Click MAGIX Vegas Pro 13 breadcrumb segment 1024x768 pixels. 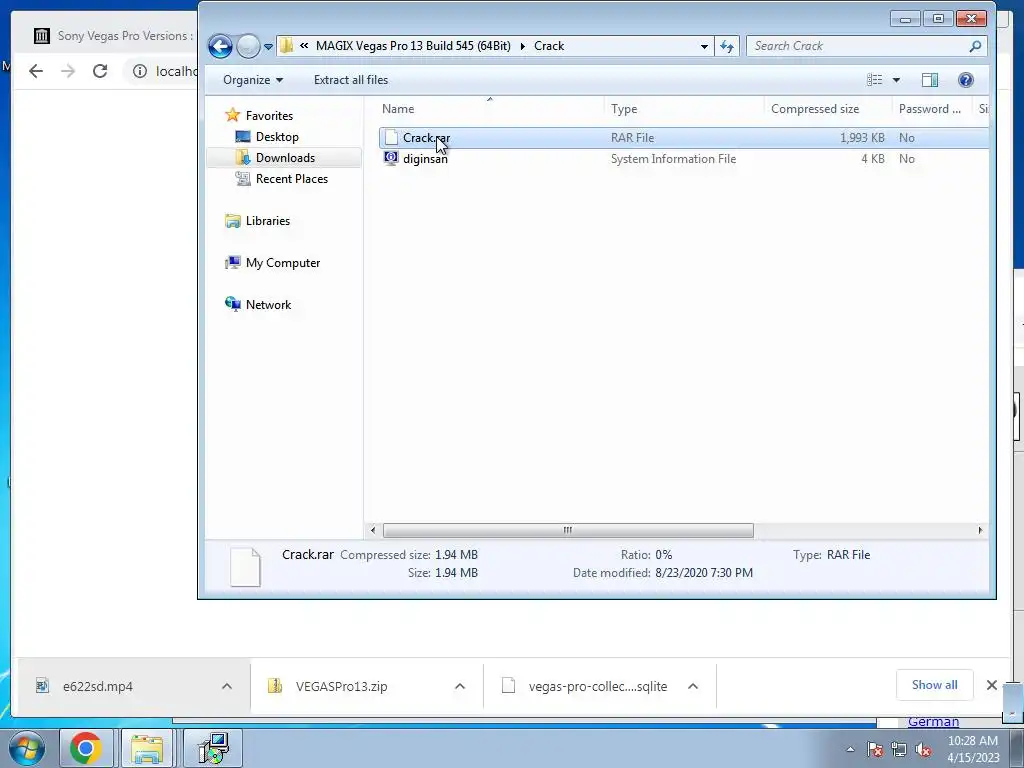pyautogui.click(x=413, y=46)
